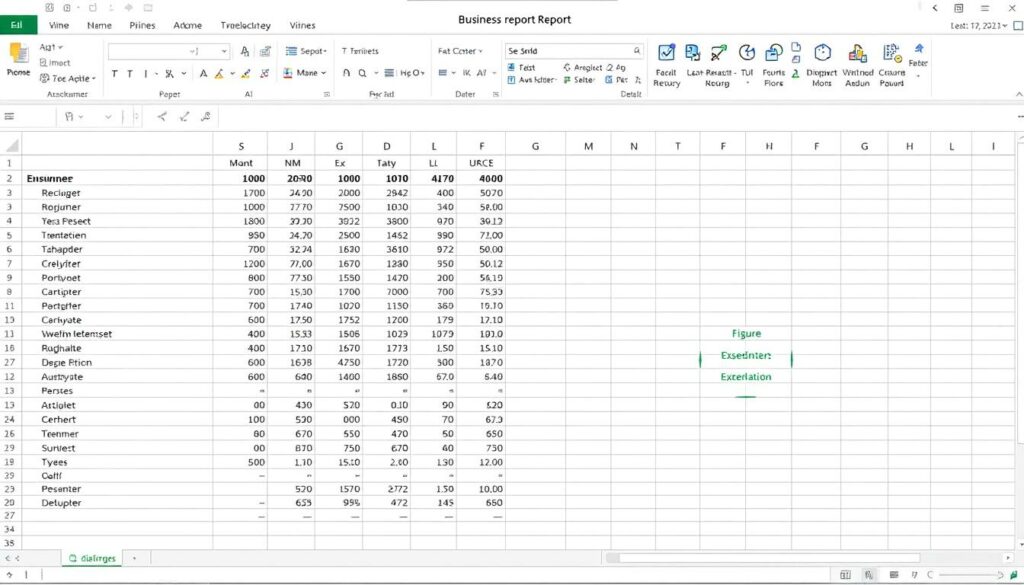Collapse the ribbon with the chevron arrow
The width and height of the screenshot is (1024, 585).
pyautogui.click(x=1019, y=95)
